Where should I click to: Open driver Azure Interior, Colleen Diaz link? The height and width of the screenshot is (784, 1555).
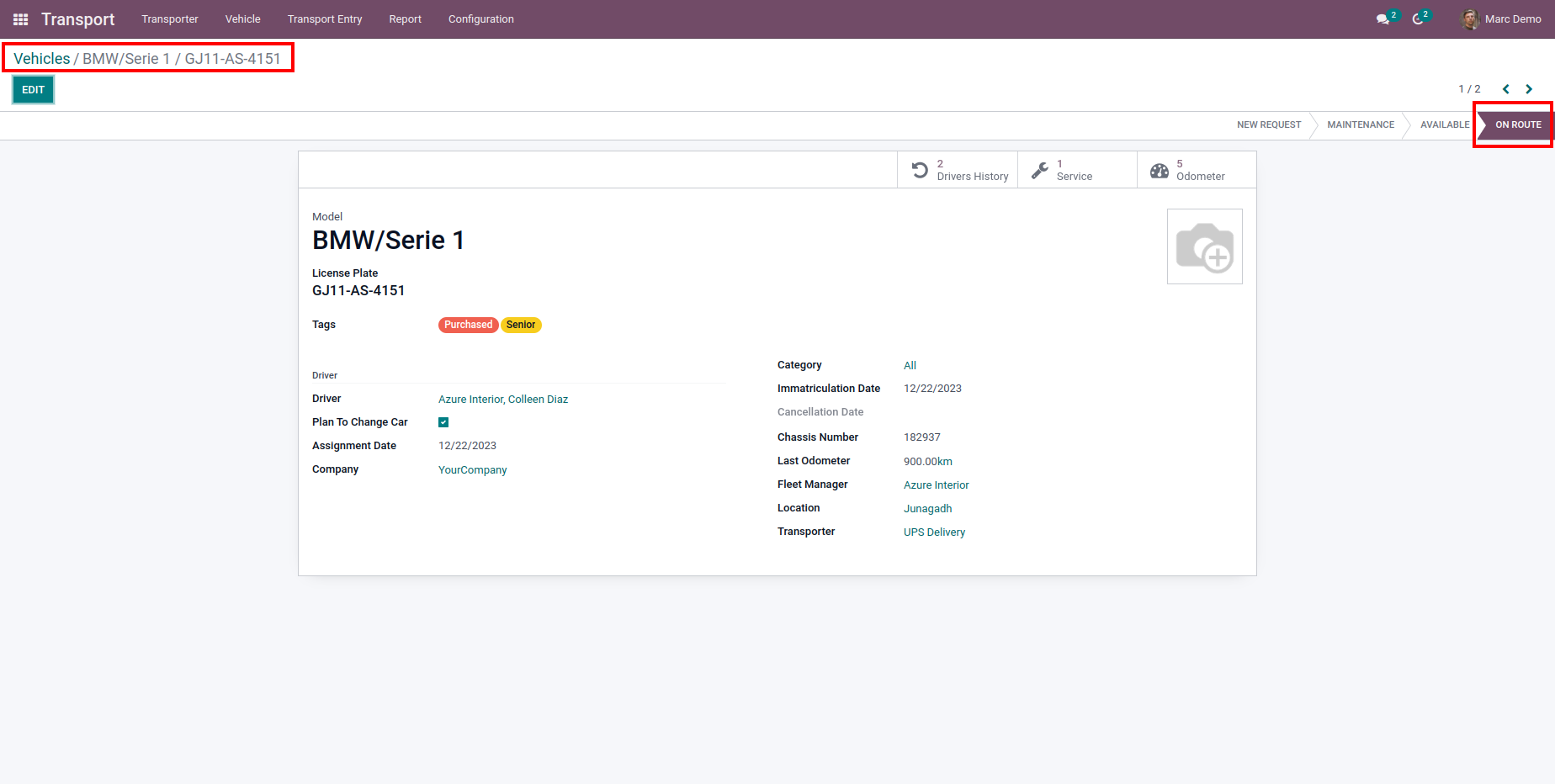503,400
